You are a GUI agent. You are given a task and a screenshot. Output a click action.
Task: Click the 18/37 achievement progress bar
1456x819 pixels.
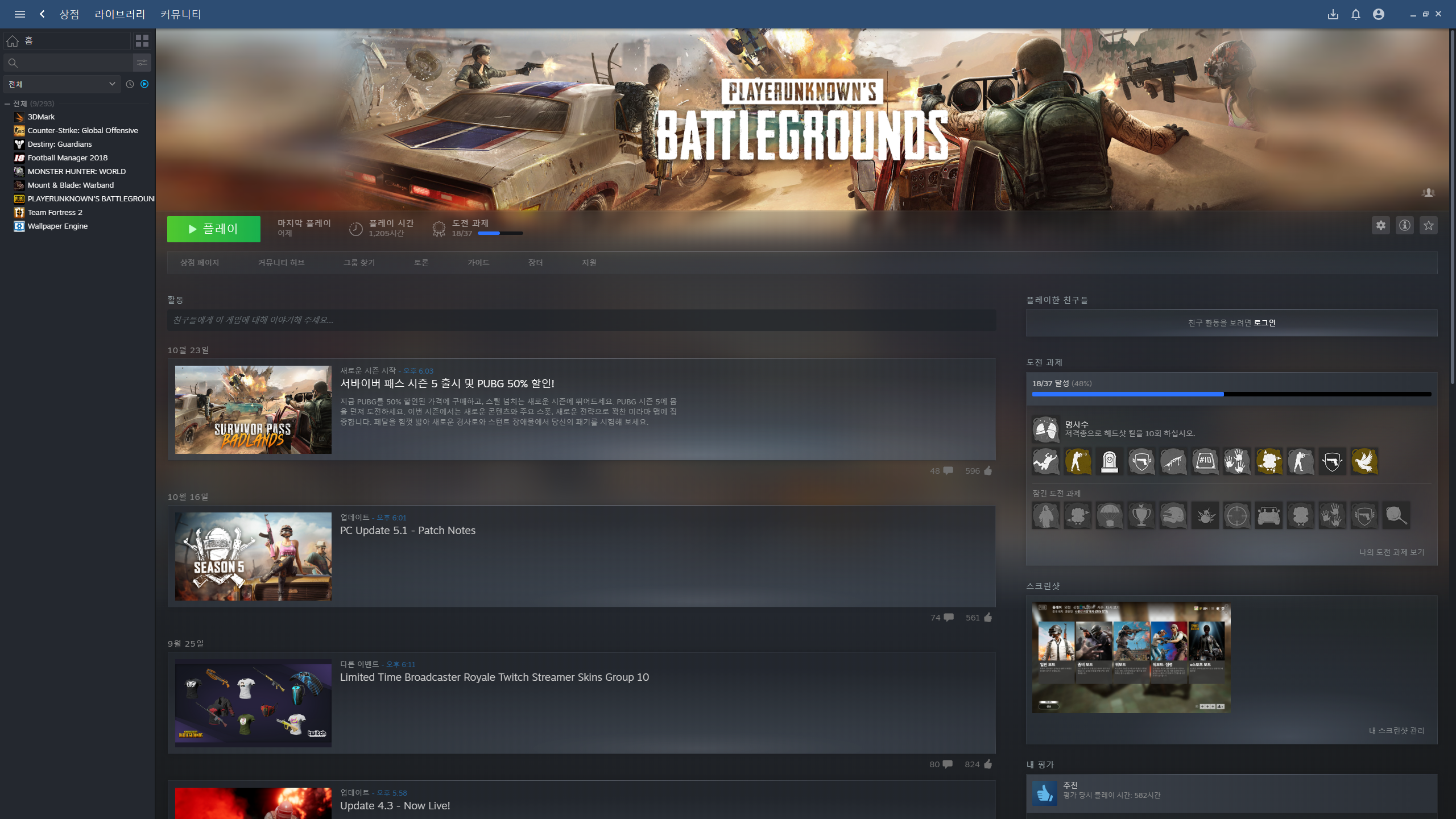(x=1231, y=394)
